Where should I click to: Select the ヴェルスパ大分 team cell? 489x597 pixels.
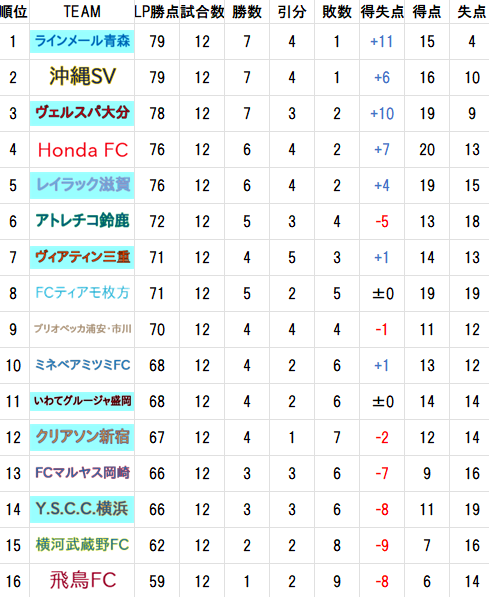click(82, 113)
